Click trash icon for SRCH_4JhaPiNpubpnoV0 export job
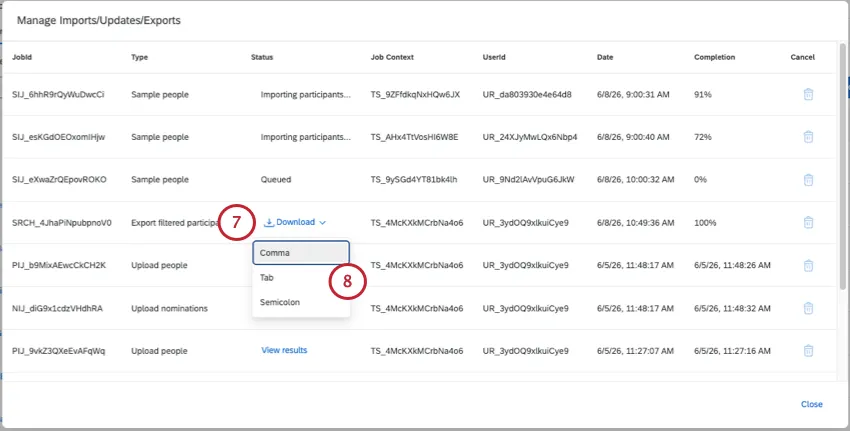 click(808, 222)
